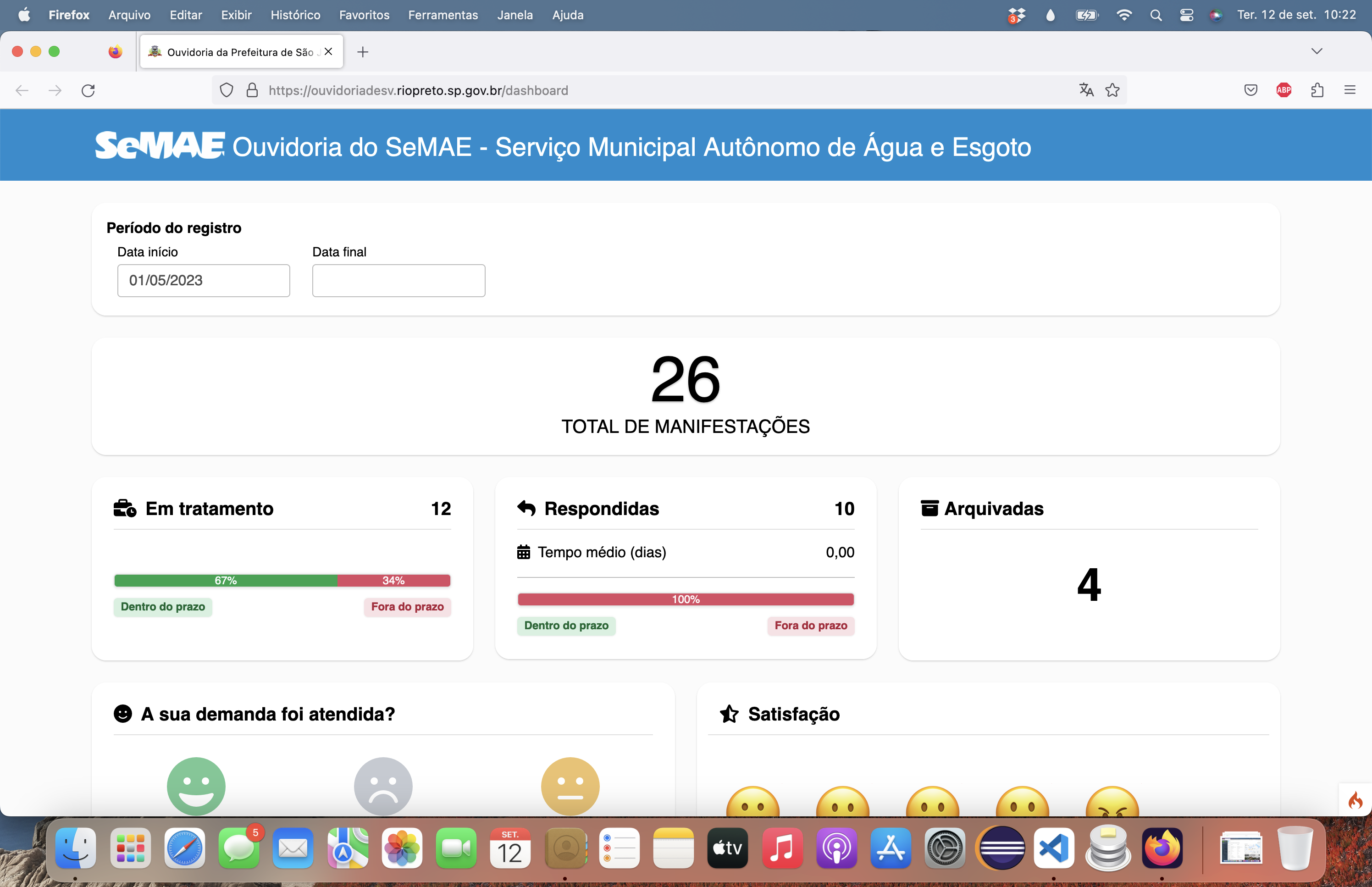Click the Fora do prazo badge under Respondidas
The width and height of the screenshot is (1372, 887).
tap(810, 626)
